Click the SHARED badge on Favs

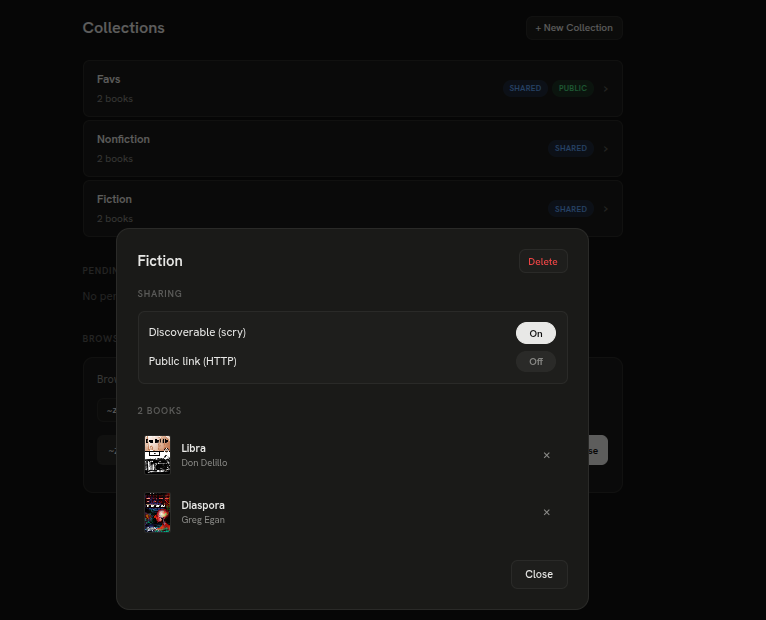[525, 88]
